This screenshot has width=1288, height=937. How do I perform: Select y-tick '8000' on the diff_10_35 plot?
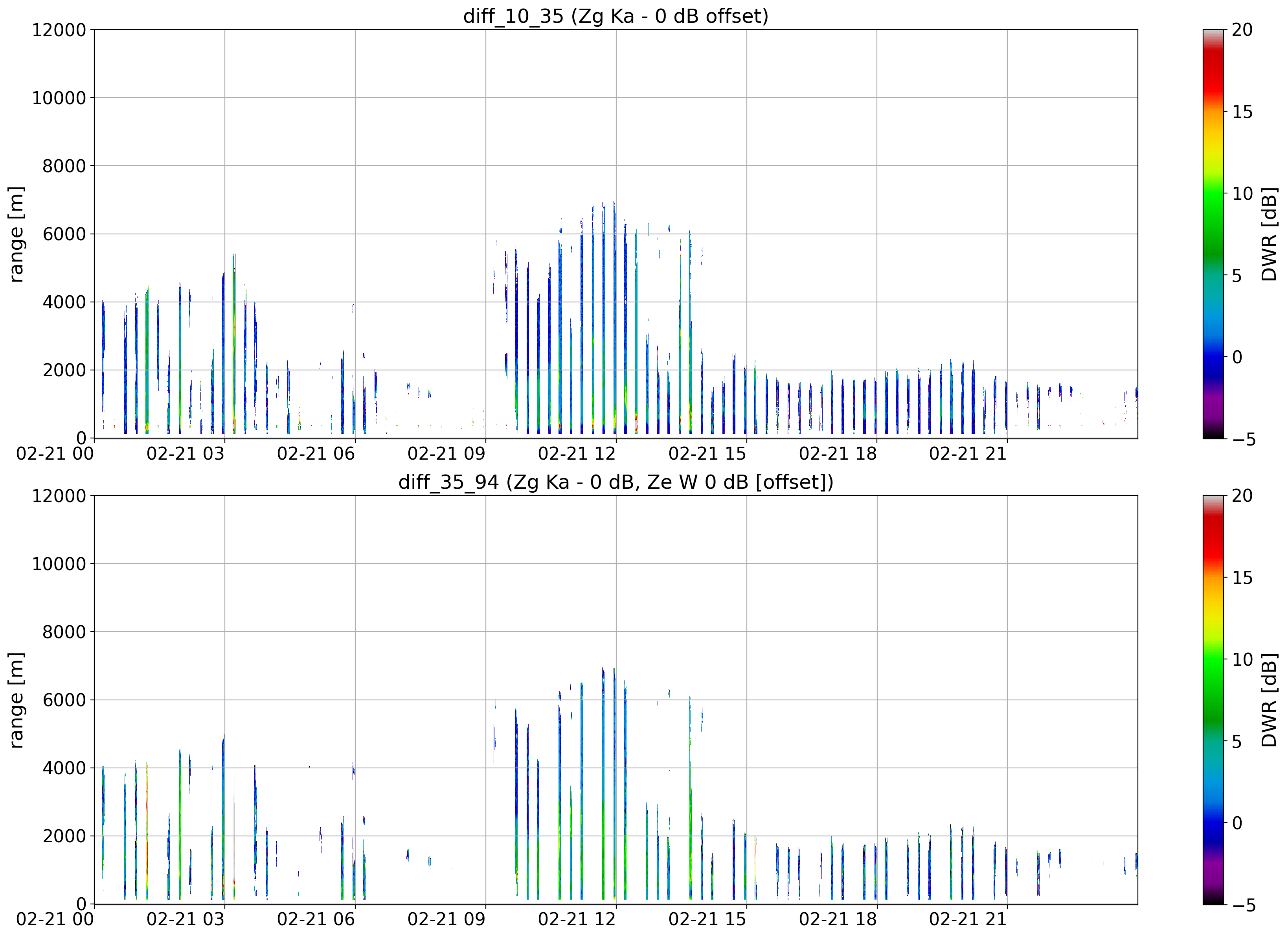coord(64,166)
